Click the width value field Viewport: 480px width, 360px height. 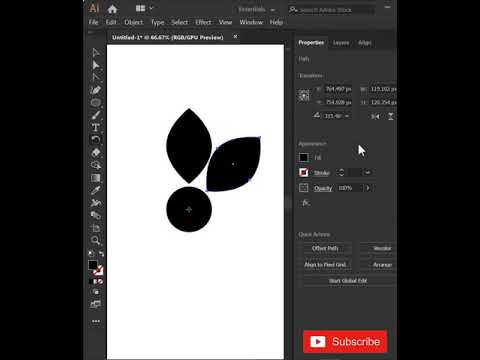(383, 89)
